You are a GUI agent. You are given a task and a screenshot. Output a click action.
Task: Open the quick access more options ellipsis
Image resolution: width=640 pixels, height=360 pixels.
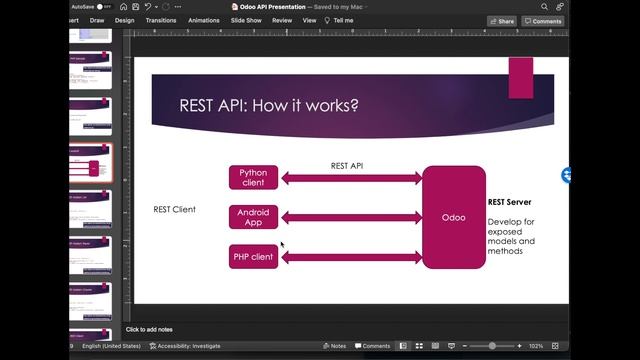[178, 7]
